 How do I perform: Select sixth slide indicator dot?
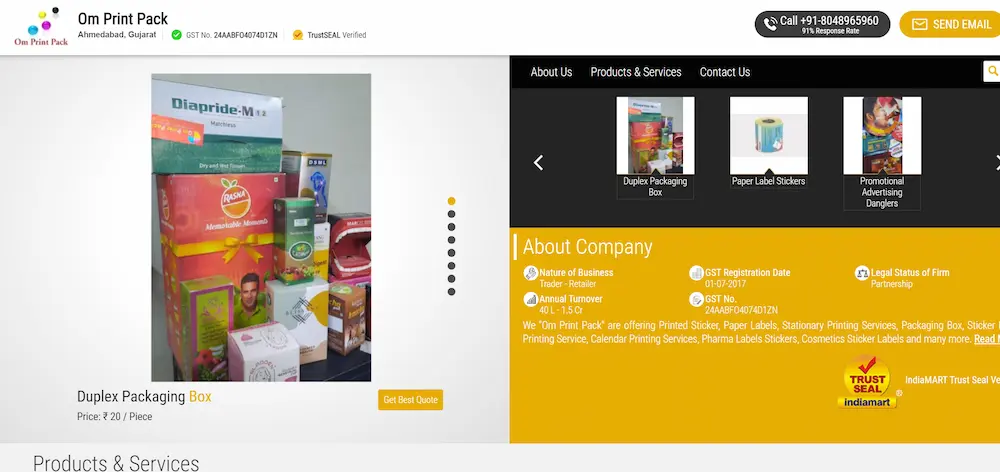coord(452,266)
